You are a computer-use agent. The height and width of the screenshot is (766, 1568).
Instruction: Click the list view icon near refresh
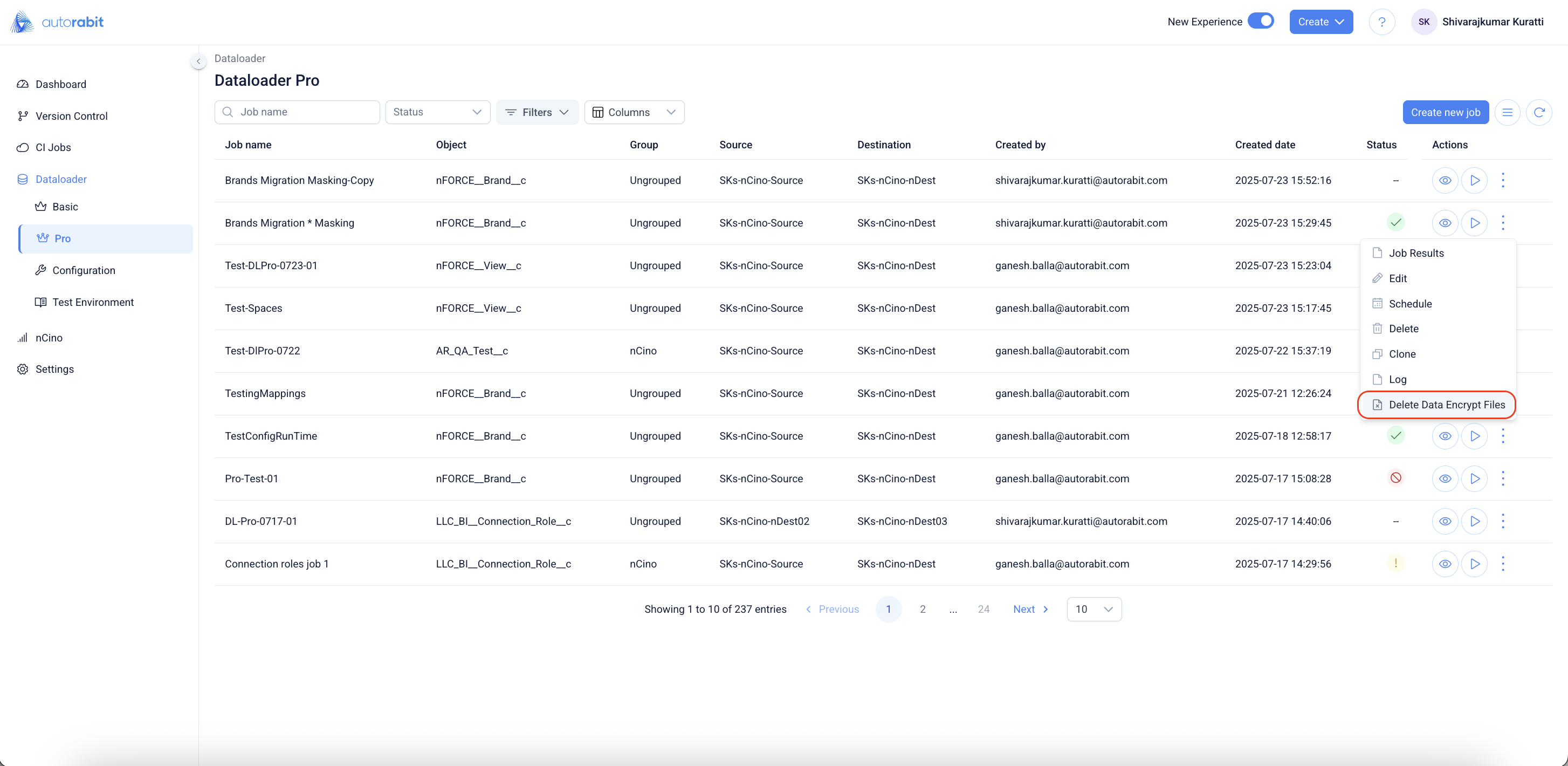1507,112
